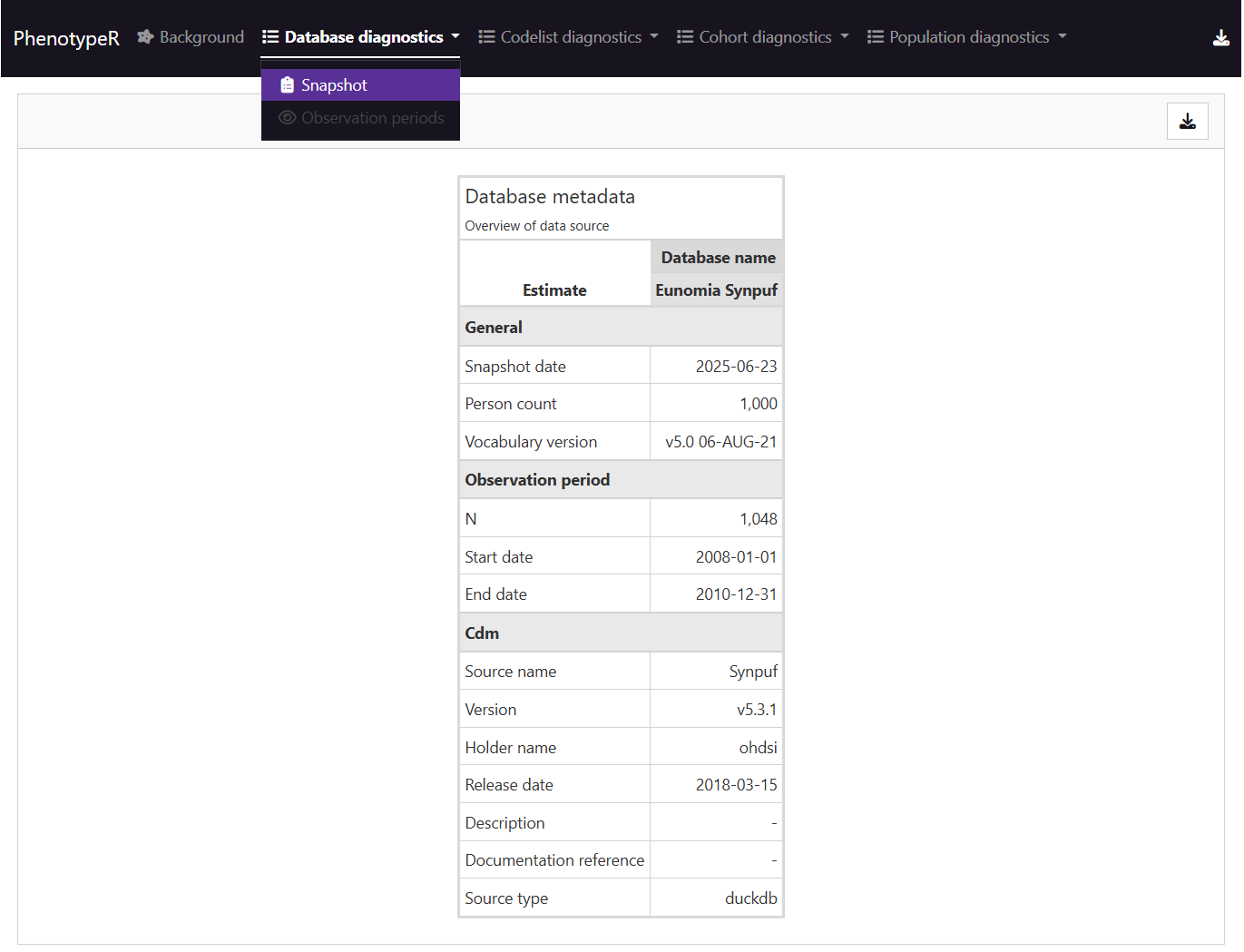This screenshot has width=1244, height=952.
Task: Click the list icon beside Codelist diagnostics
Action: pos(486,37)
